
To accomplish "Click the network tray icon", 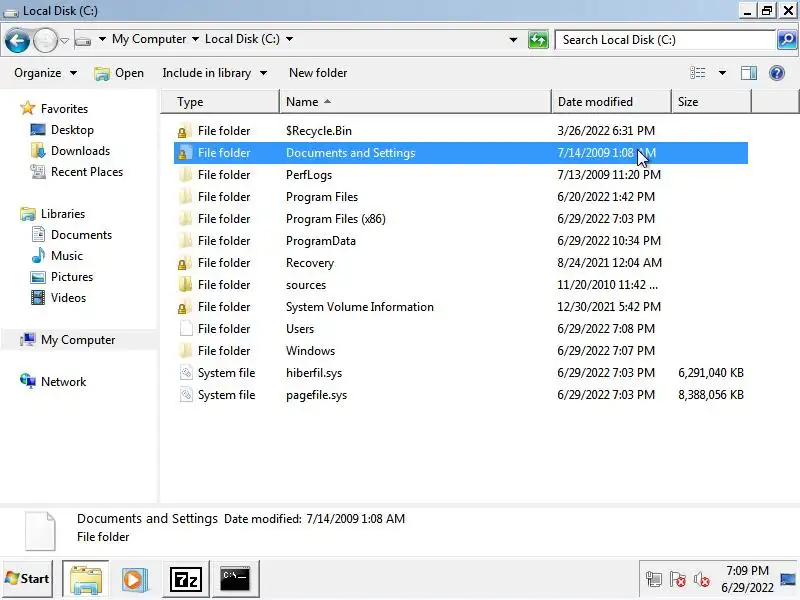I will (x=654, y=579).
